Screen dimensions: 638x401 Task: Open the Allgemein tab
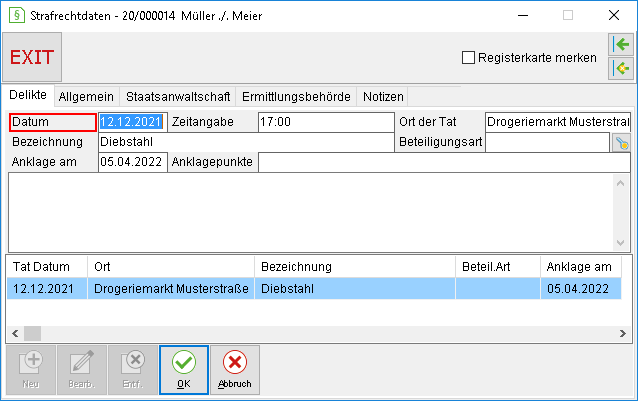click(86, 97)
